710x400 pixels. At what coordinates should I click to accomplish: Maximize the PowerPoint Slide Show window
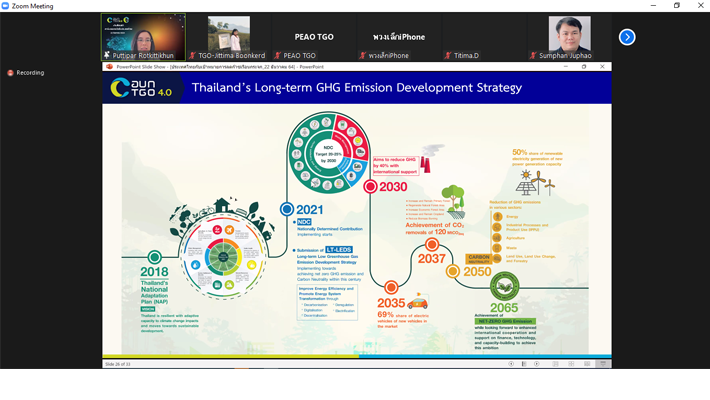coord(585,67)
